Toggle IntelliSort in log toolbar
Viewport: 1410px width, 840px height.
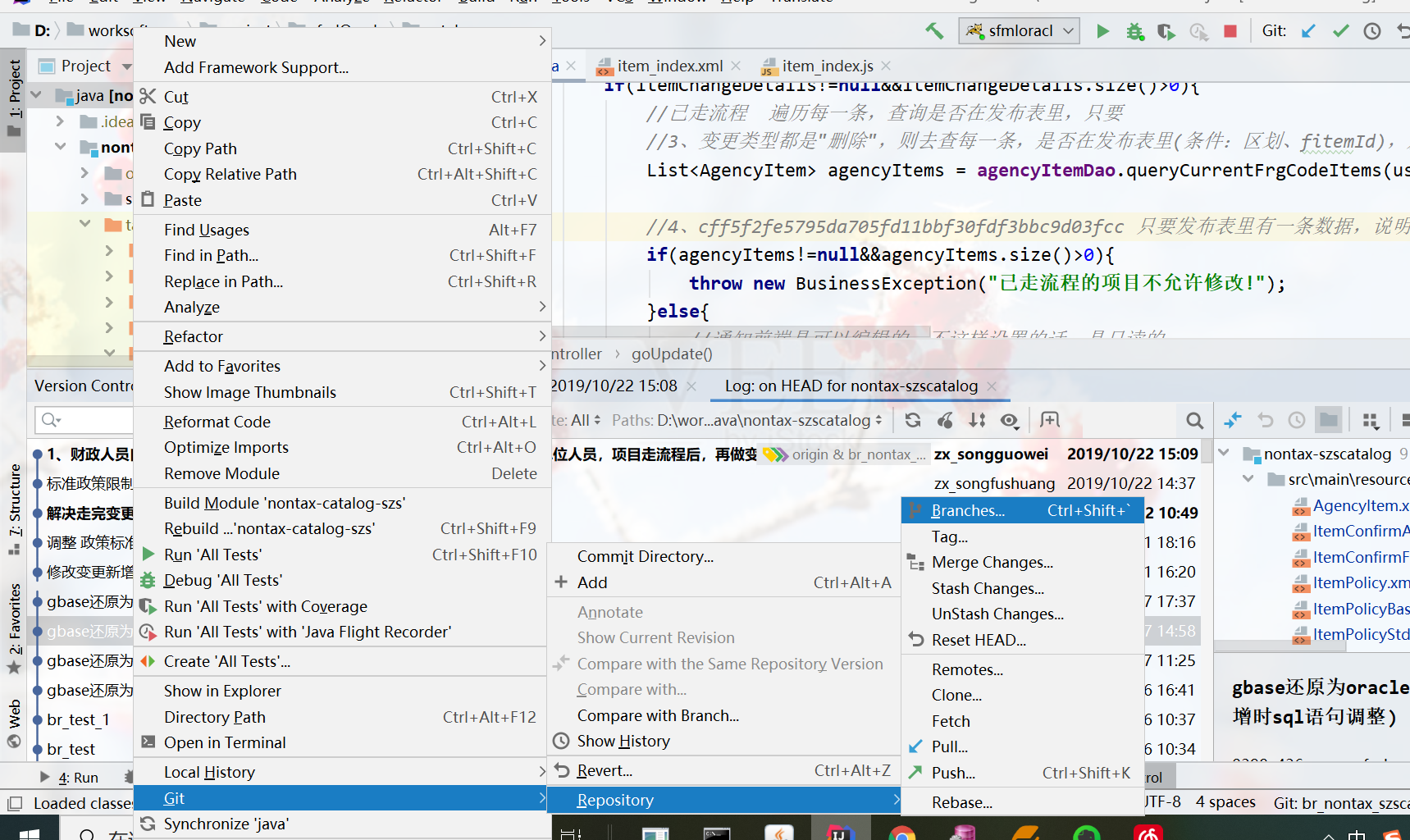tap(977, 421)
